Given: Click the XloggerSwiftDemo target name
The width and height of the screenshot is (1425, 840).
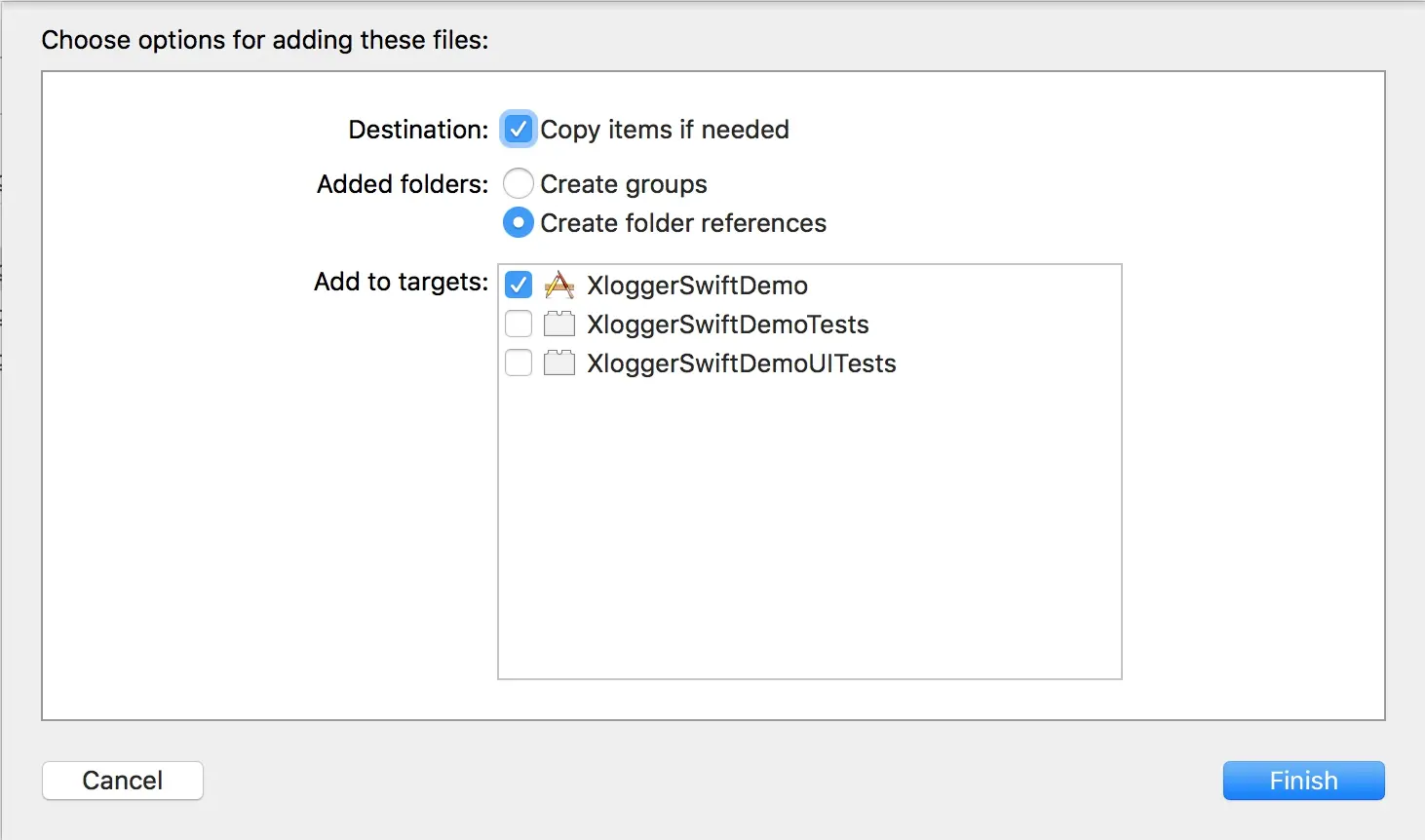Looking at the screenshot, I should 697,286.
